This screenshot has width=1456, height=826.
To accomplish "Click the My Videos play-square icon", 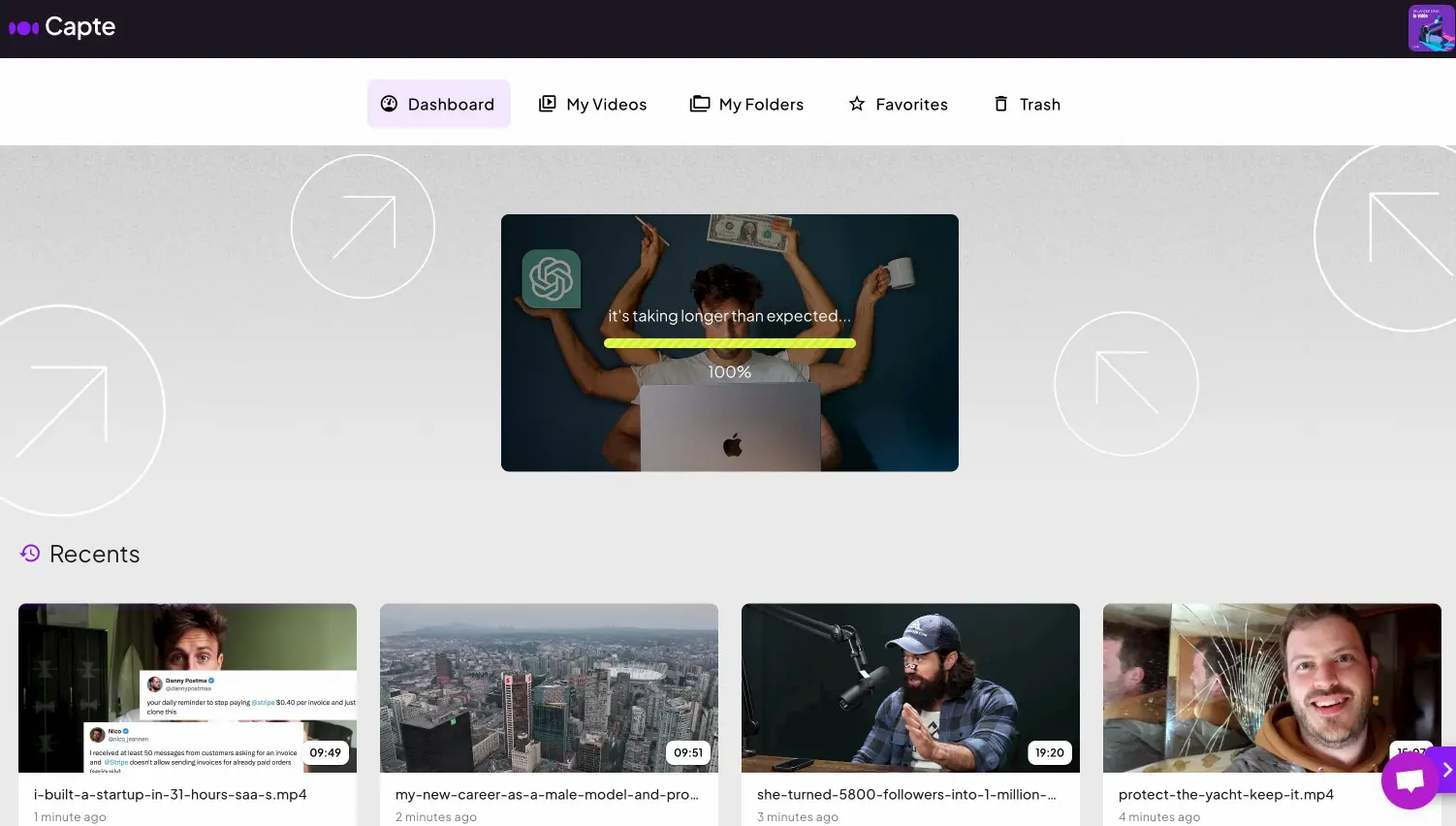I will [x=547, y=103].
